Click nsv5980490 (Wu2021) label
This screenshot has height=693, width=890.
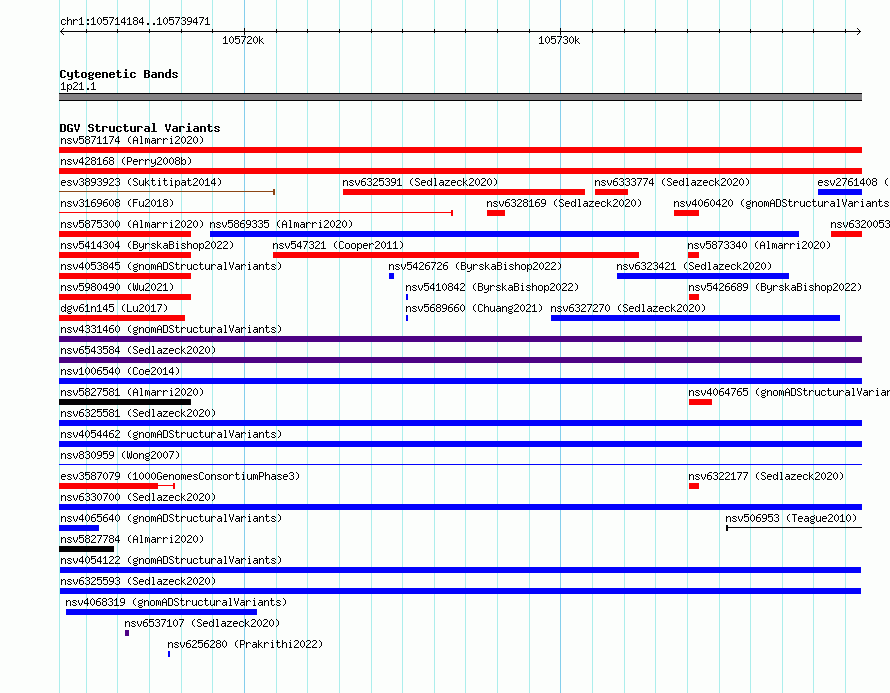[117, 287]
